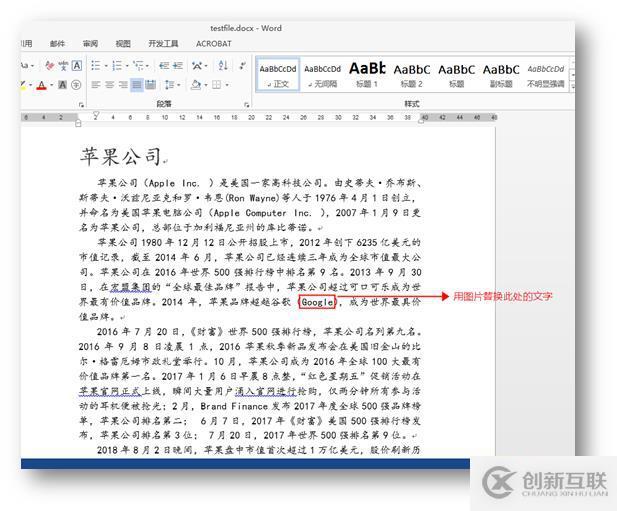Click the hanging indent ruler marker

pyautogui.click(x=78, y=122)
